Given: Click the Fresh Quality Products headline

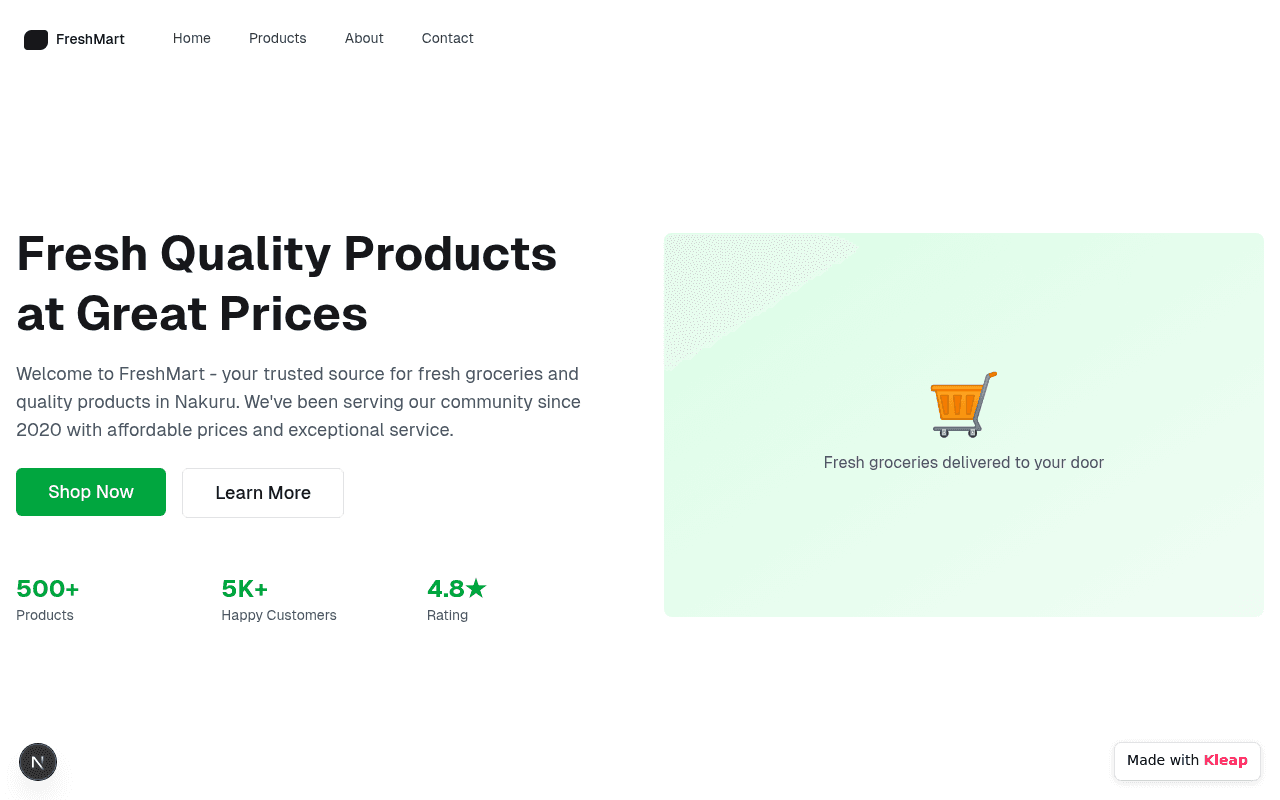Looking at the screenshot, I should coord(287,283).
